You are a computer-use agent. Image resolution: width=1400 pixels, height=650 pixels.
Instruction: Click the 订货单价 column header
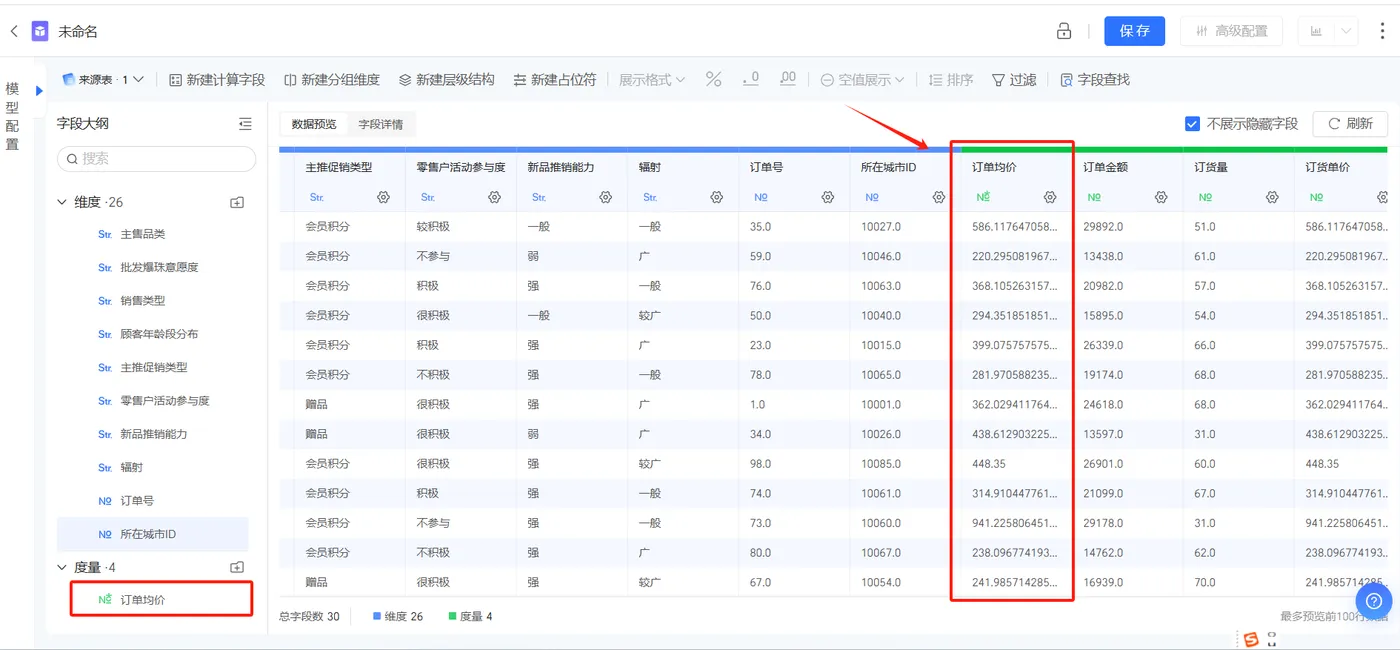point(1327,167)
